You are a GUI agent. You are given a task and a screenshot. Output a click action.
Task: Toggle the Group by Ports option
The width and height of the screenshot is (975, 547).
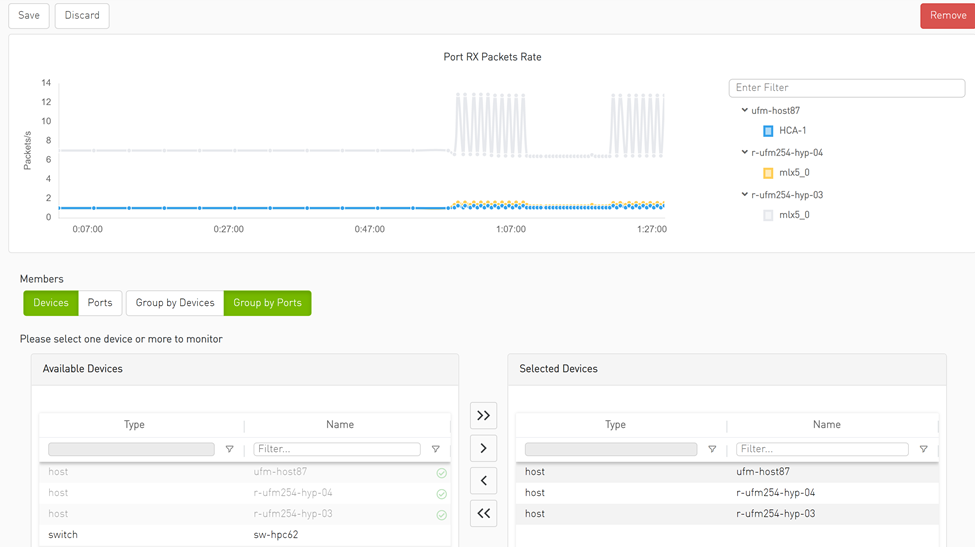pos(267,303)
